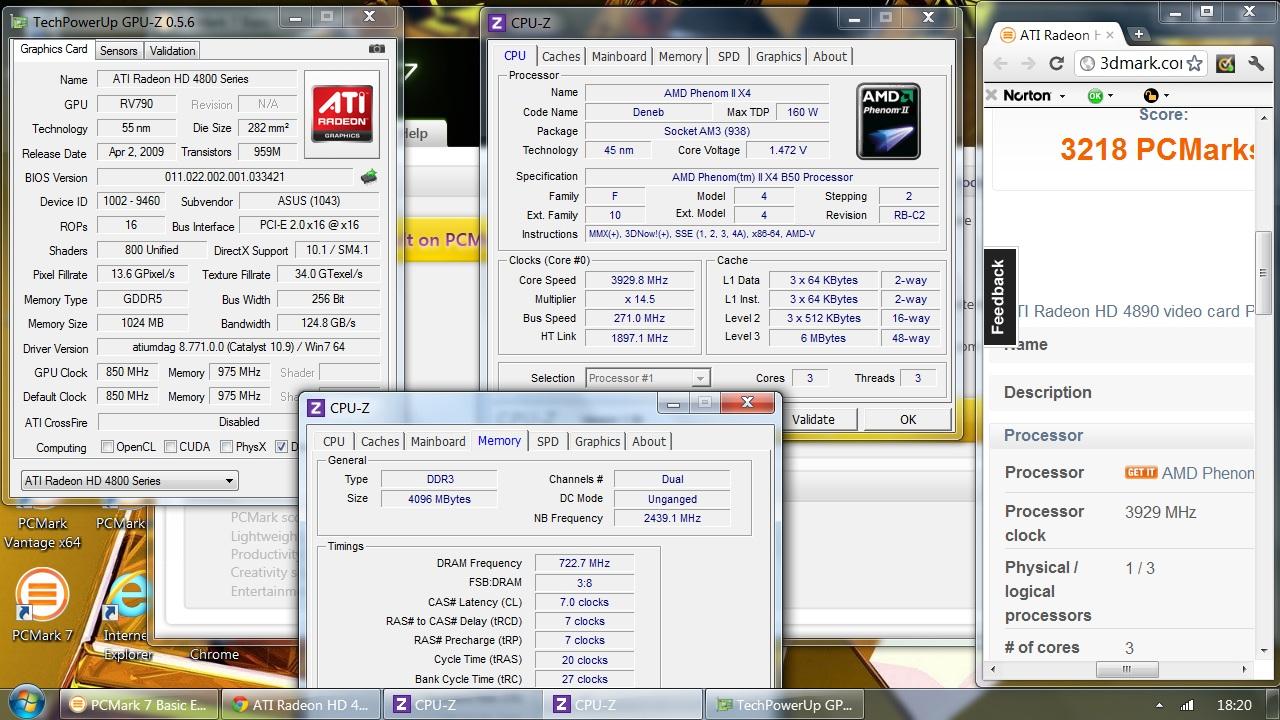Click the Norton Identity Safe lock icon
This screenshot has height=720, width=1280.
click(1150, 95)
